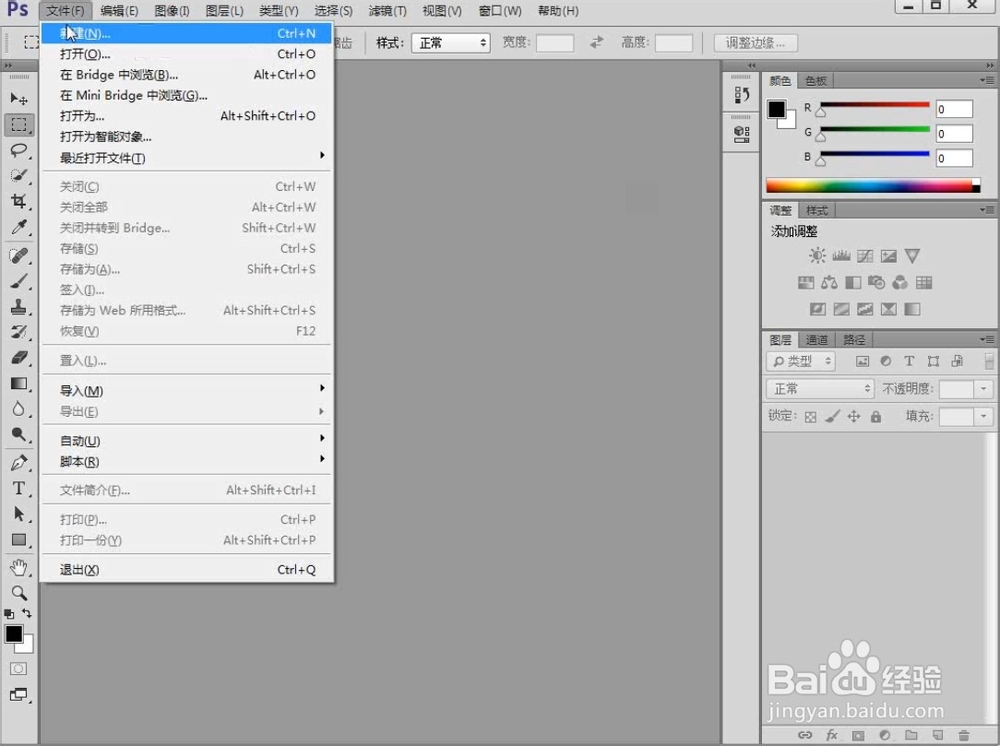Open the 不透明度 opacity dropdown arrow
Screen dimensions: 1000x746
[x=983, y=388]
